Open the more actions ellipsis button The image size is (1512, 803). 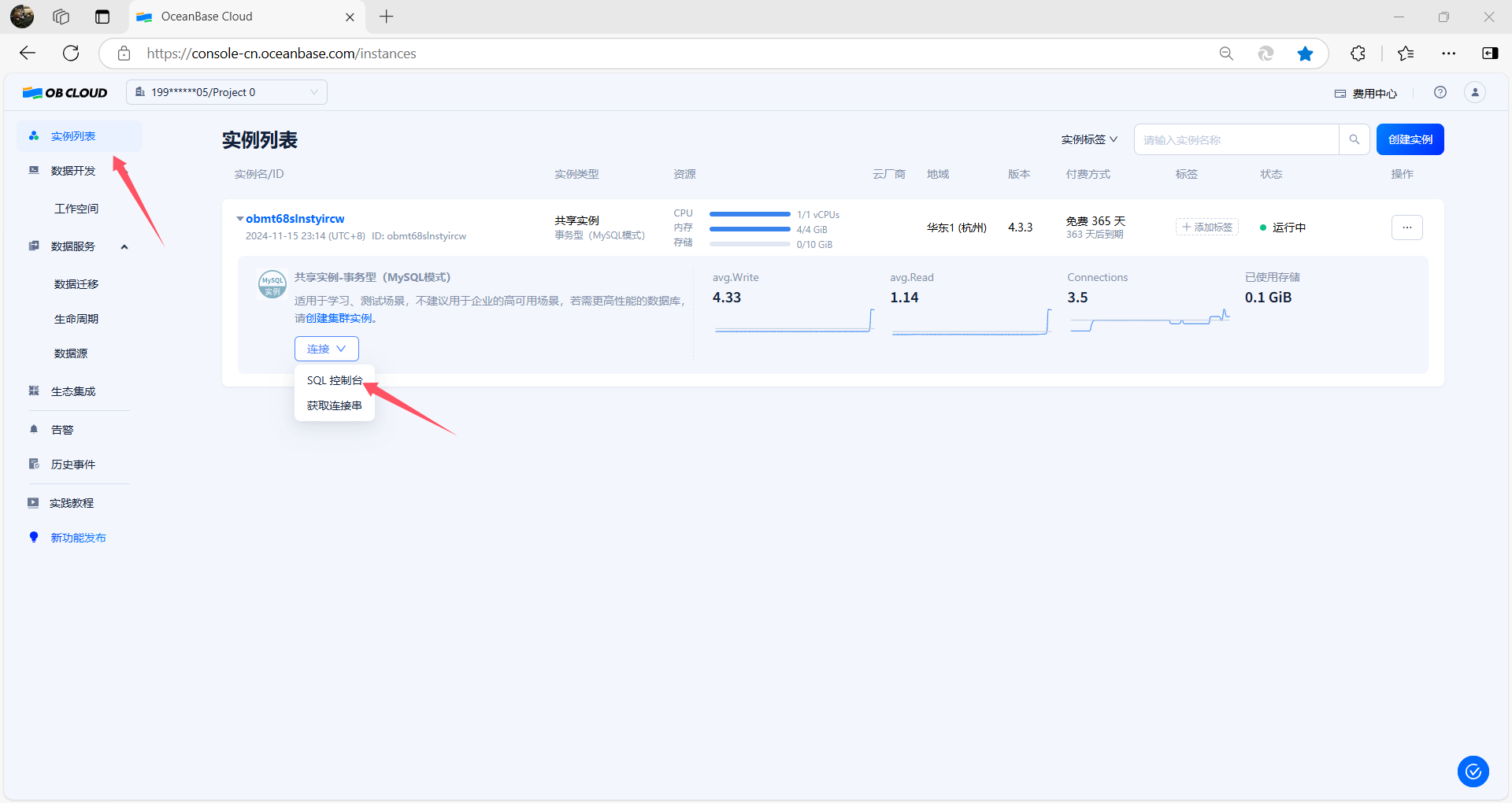click(x=1407, y=228)
